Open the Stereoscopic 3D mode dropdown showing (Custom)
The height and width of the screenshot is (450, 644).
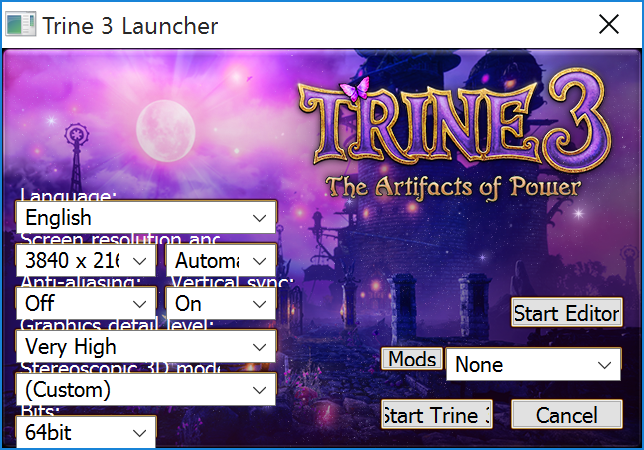pos(146,389)
